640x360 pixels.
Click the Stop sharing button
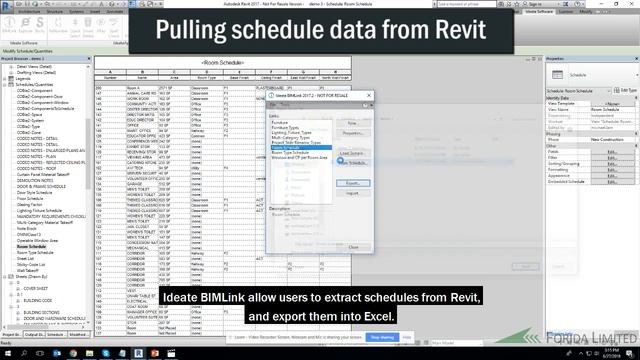[x=382, y=337]
